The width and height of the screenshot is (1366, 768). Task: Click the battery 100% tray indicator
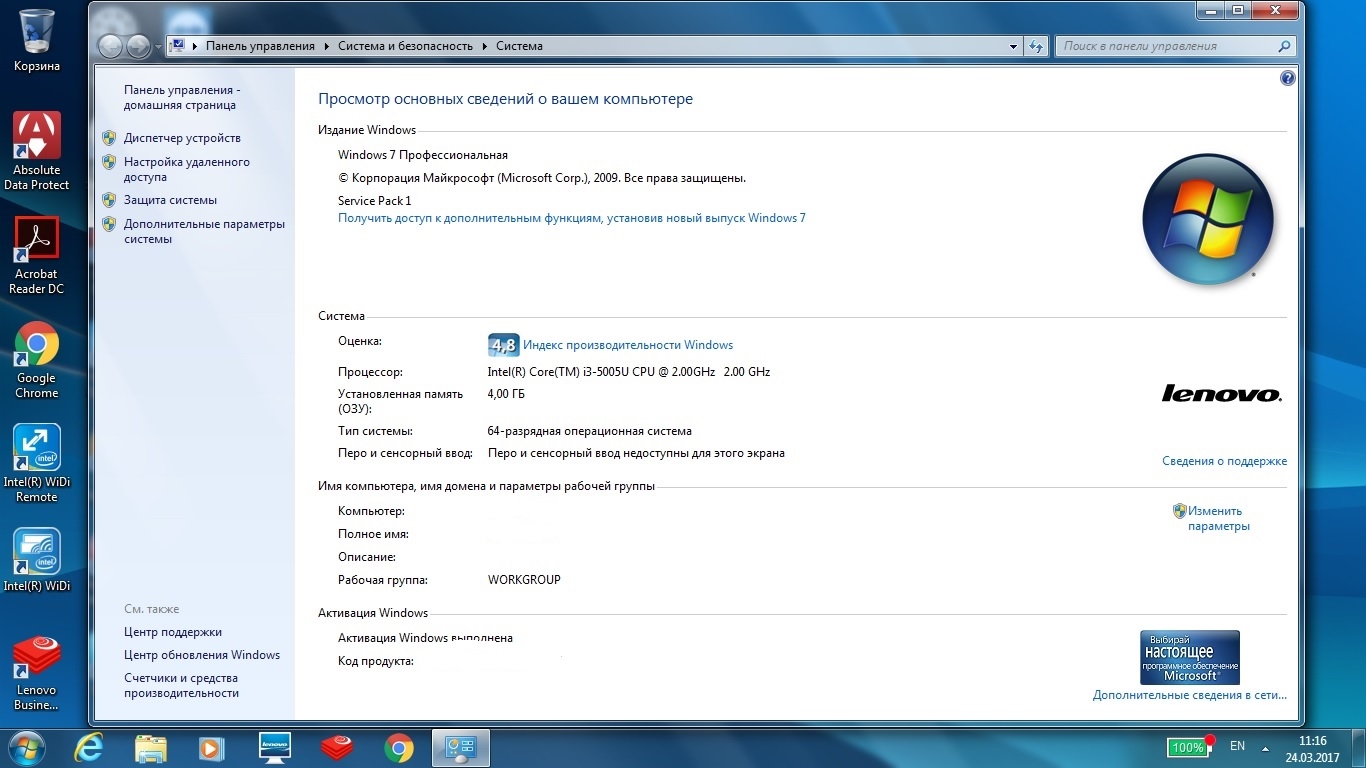1188,747
